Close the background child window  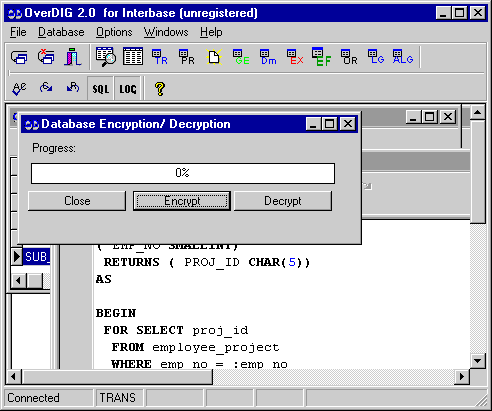[x=448, y=117]
